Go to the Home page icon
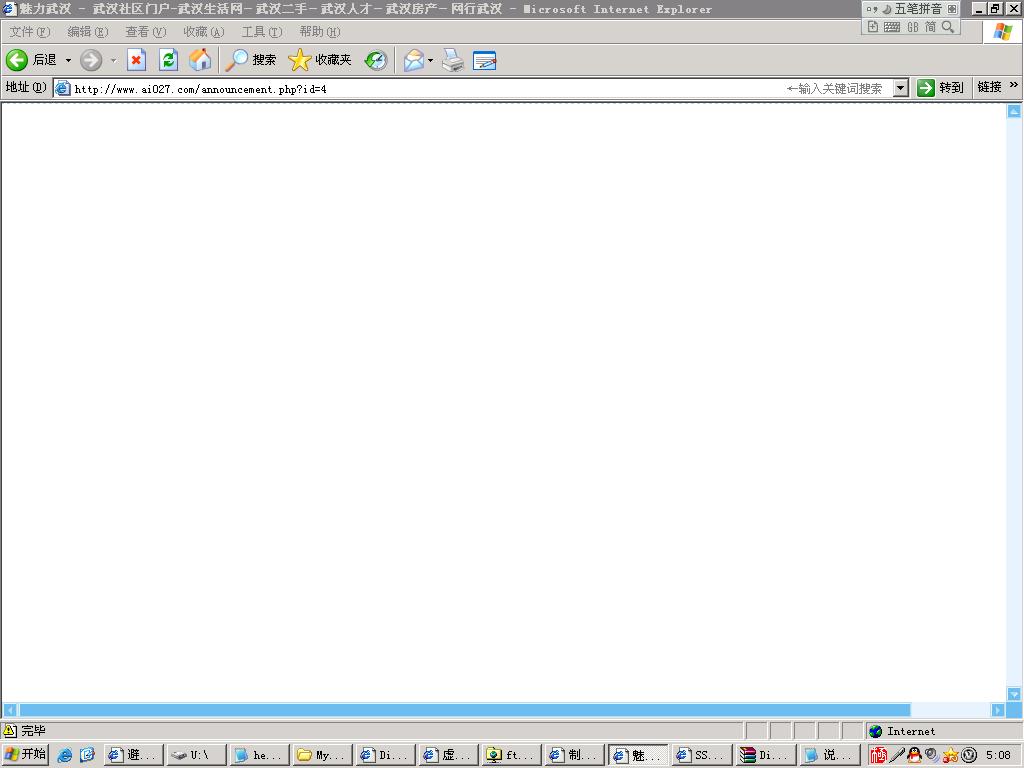Viewport: 1024px width, 768px height. coord(200,60)
